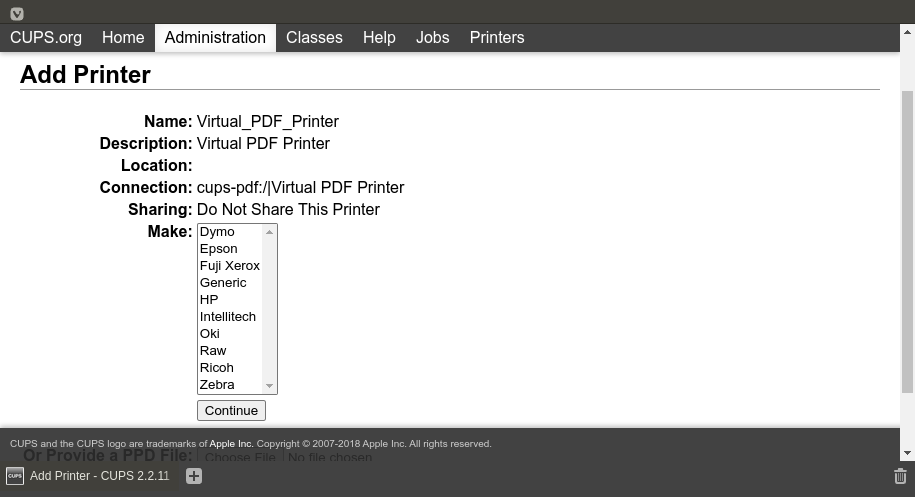Open a new tab with plus icon
Screen dimensions: 915x497
(x=194, y=476)
